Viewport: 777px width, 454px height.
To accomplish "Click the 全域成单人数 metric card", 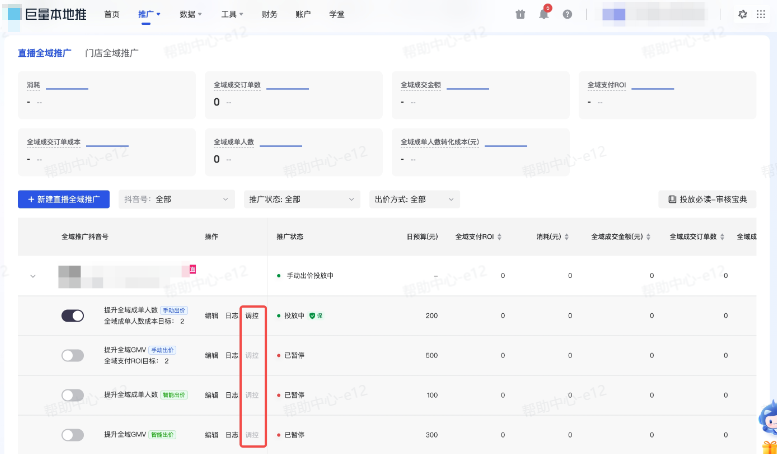I will pos(294,152).
